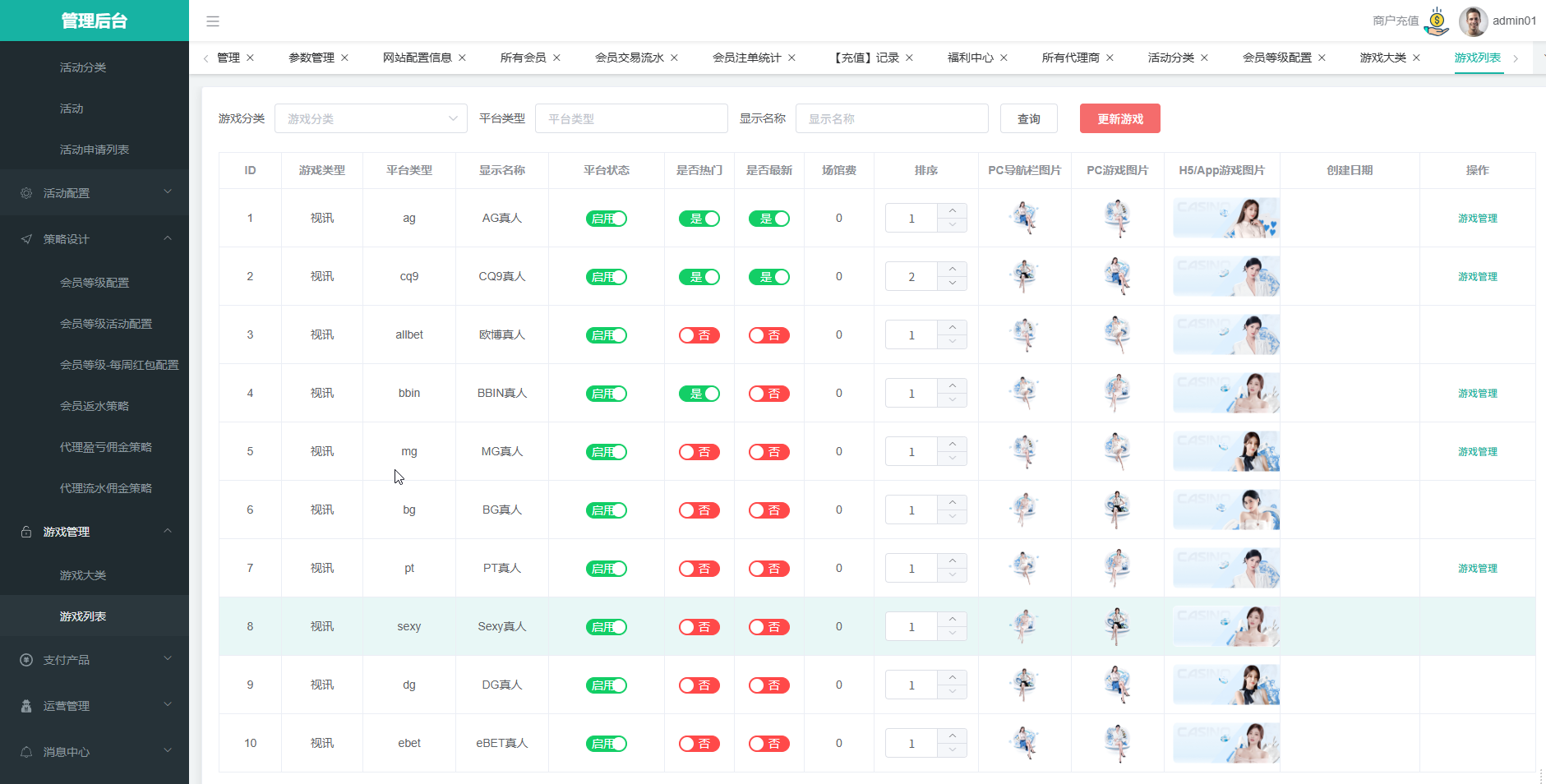Increase sort order for MG真人 row
The width and height of the screenshot is (1546, 784).
(x=952, y=444)
